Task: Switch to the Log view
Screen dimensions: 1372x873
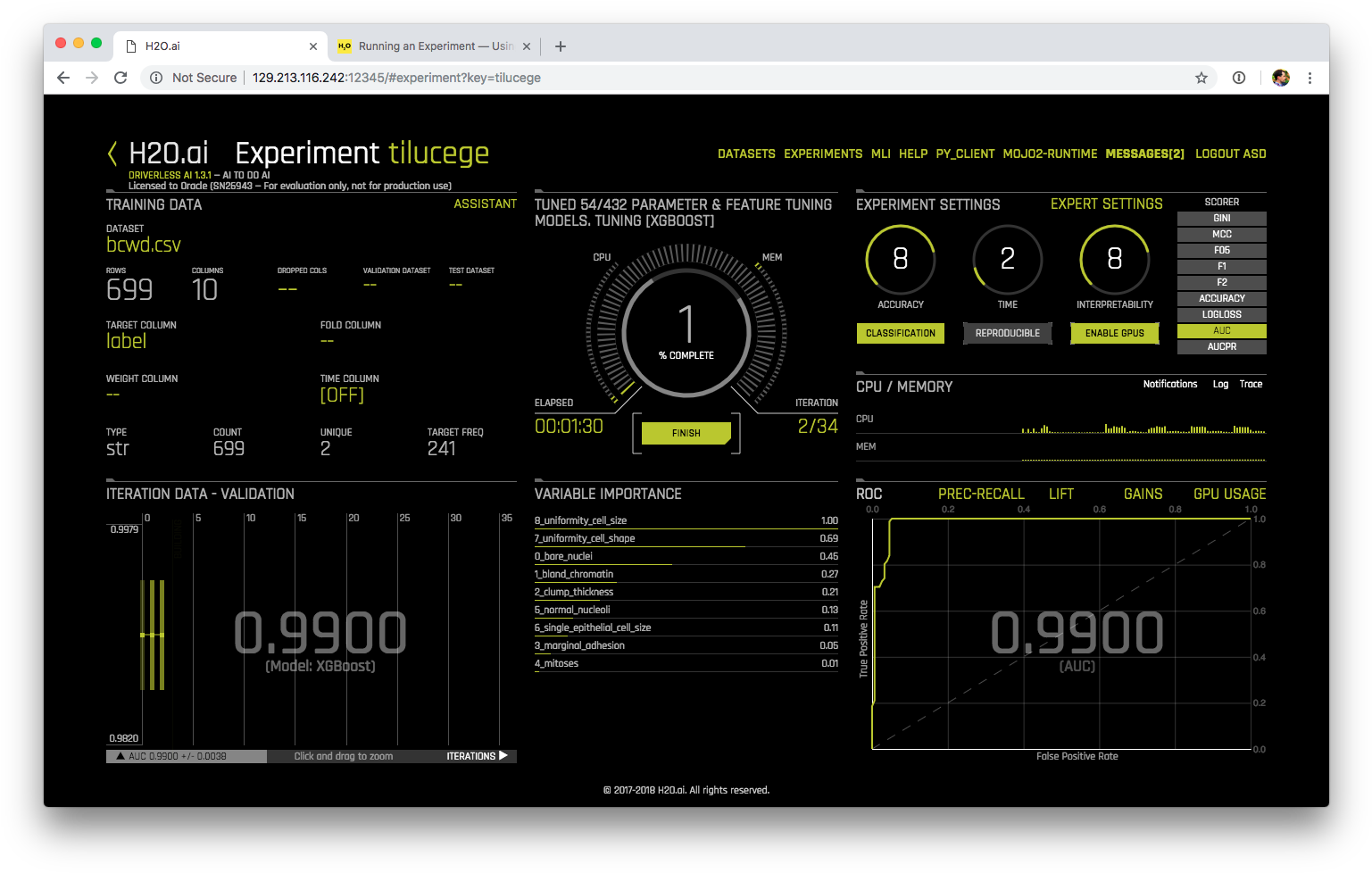Action: pyautogui.click(x=1220, y=384)
